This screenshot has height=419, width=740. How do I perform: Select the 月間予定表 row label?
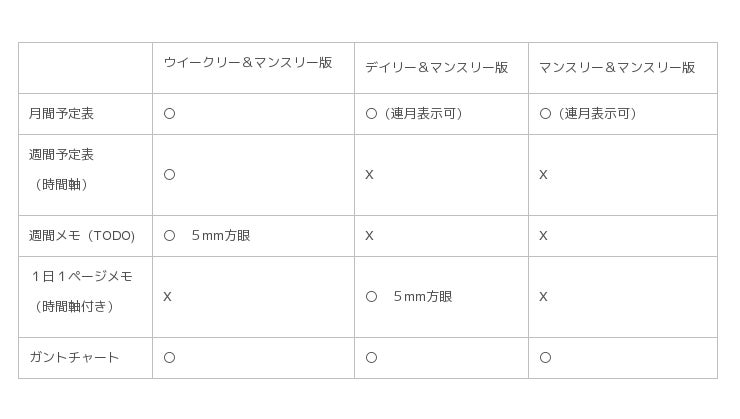[61, 114]
